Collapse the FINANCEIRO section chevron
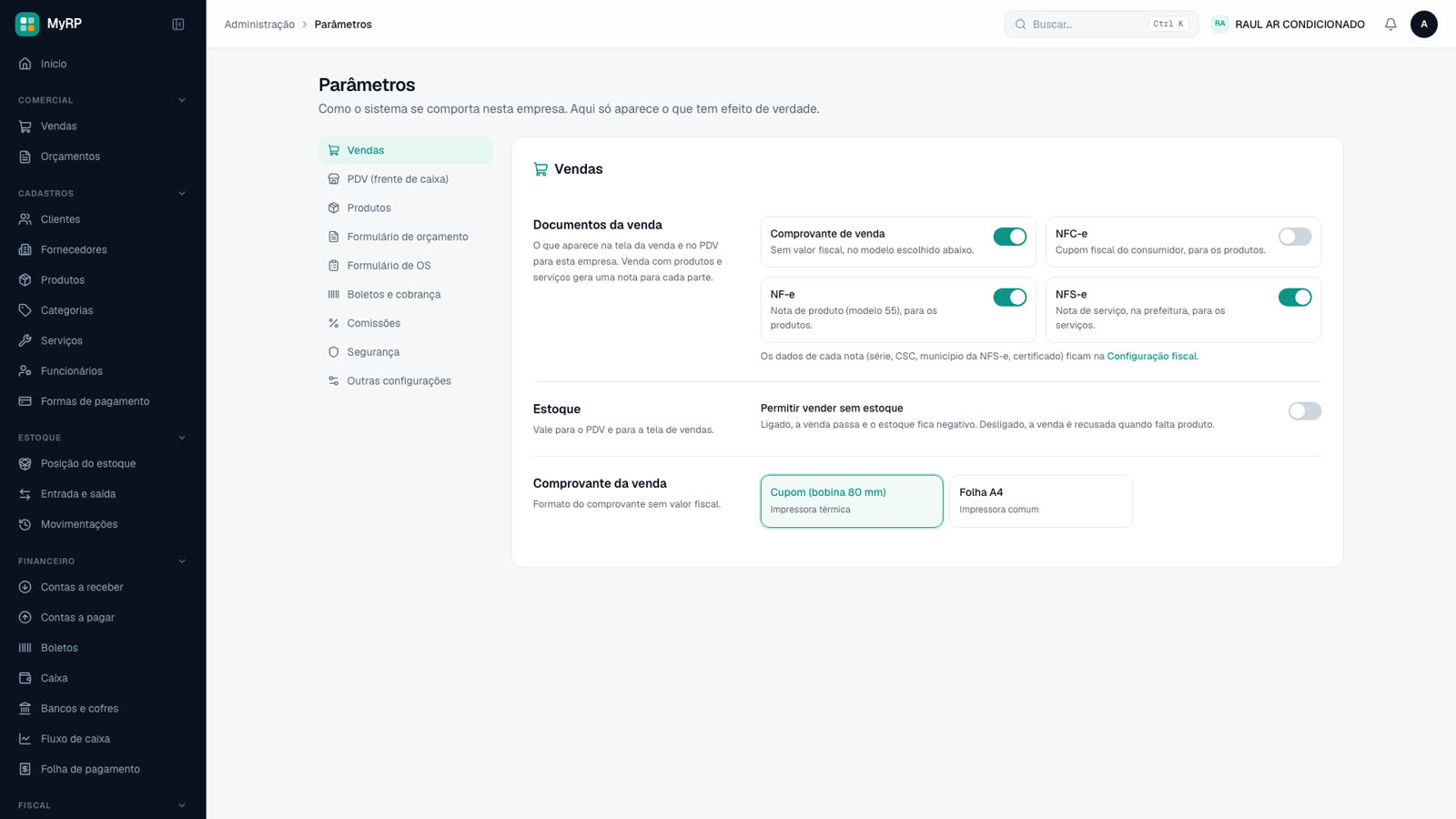The height and width of the screenshot is (819, 1456). click(x=182, y=561)
